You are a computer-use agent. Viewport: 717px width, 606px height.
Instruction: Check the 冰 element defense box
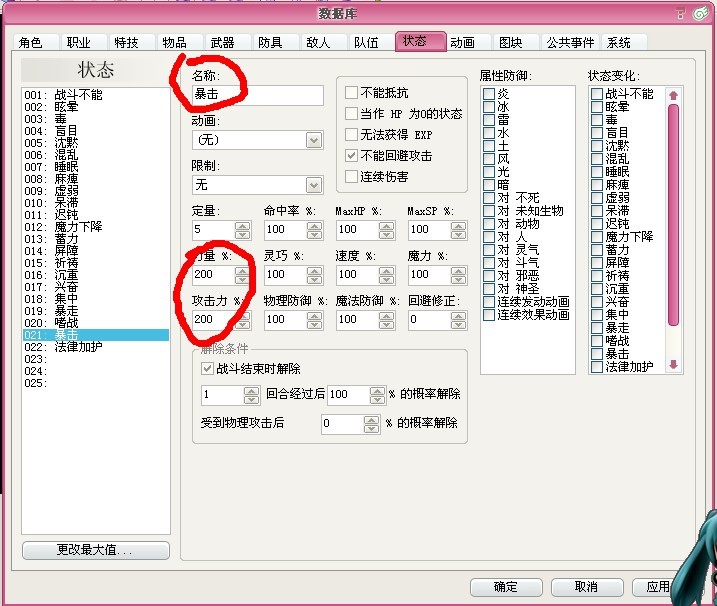(x=489, y=107)
